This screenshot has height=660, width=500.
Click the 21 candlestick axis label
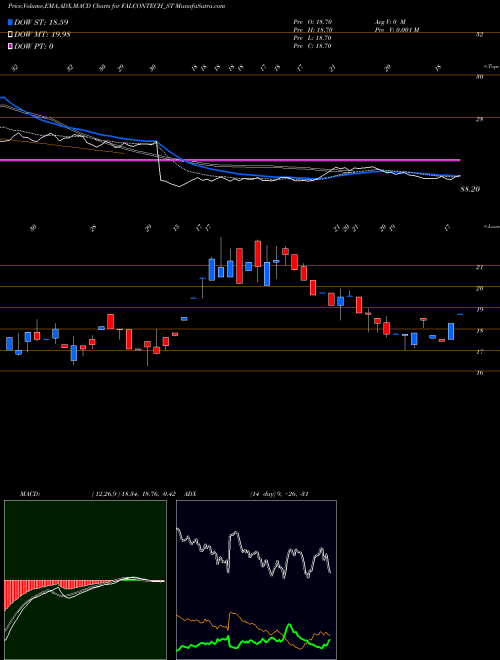(x=479, y=267)
